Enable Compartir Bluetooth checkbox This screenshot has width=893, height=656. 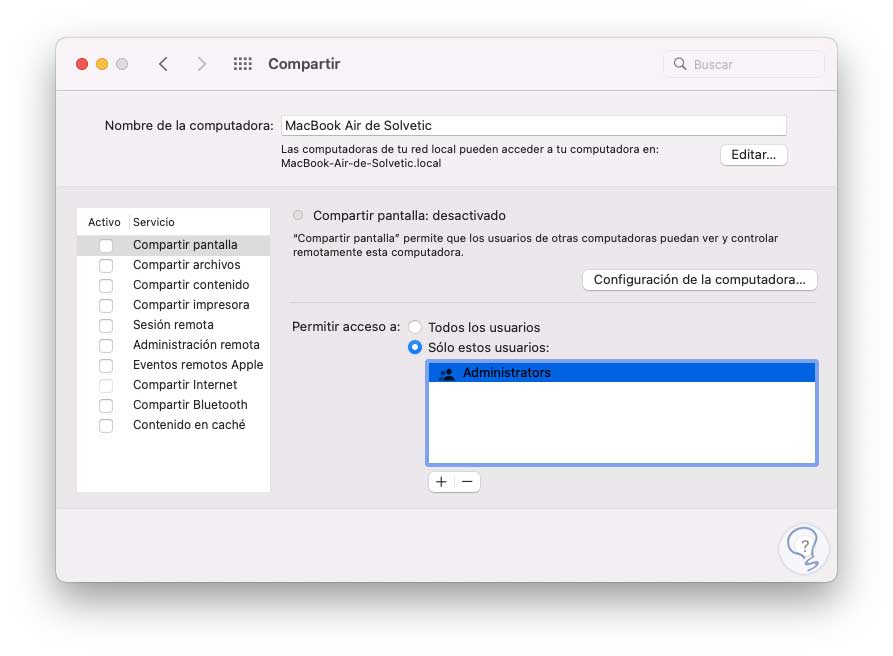pos(106,405)
